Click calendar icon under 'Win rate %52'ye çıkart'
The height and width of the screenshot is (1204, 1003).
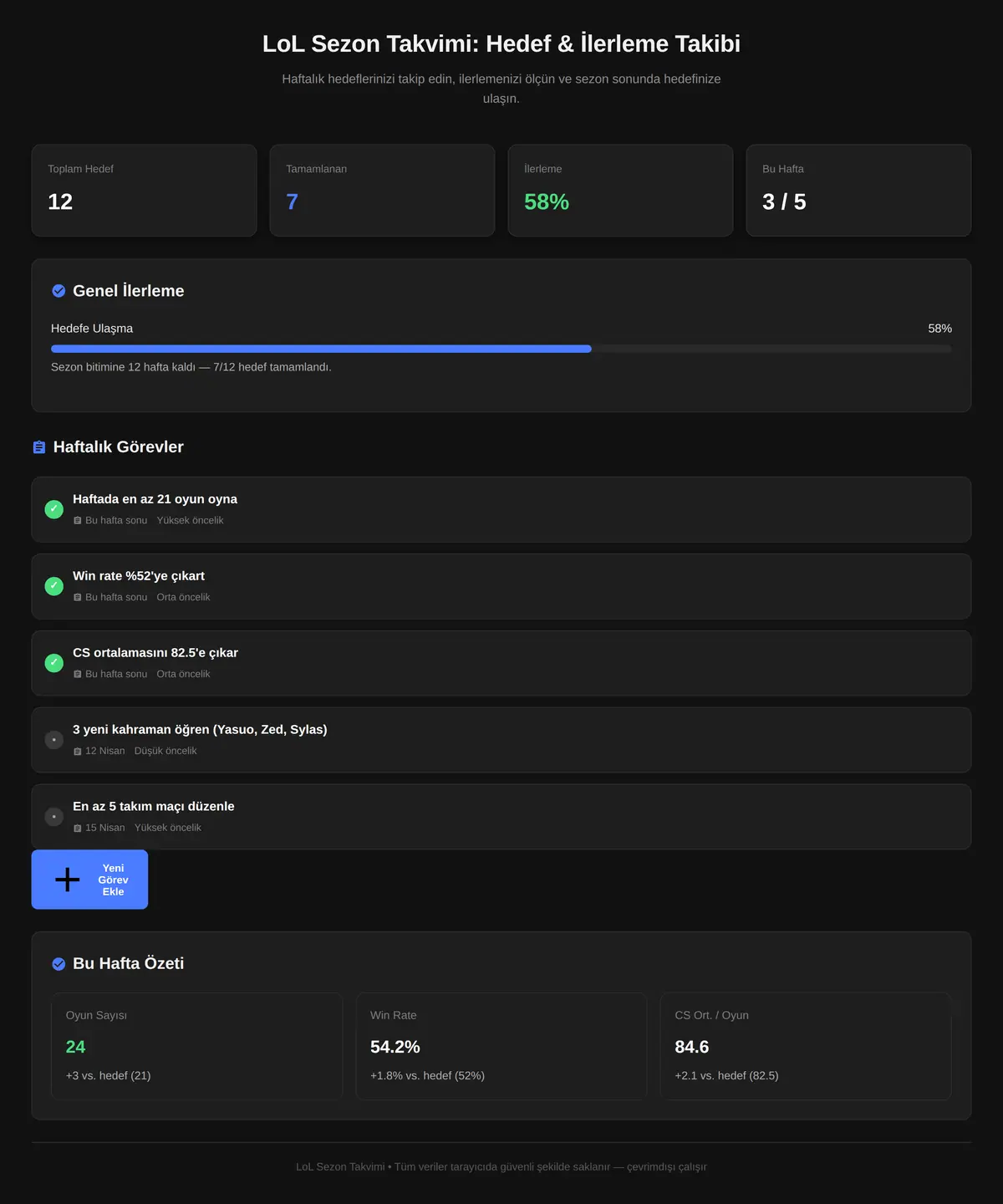point(78,598)
